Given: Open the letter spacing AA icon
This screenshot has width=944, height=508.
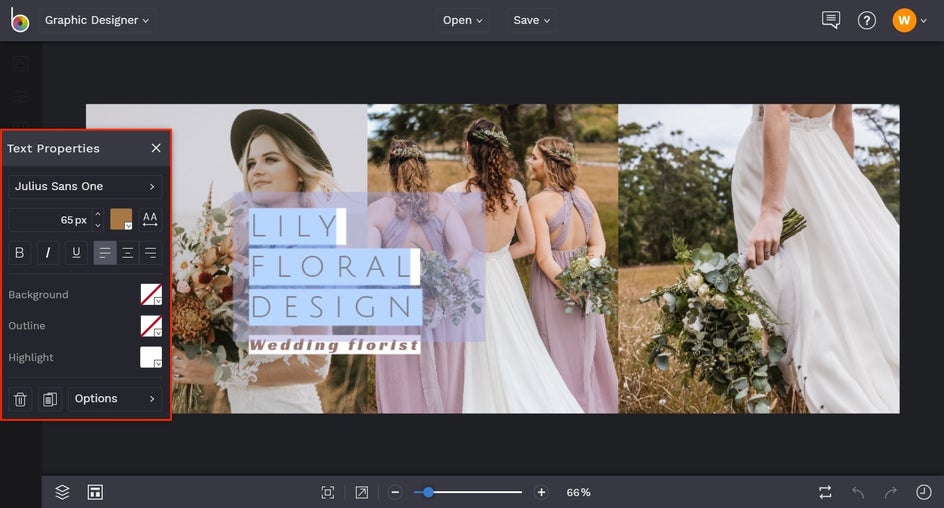Looking at the screenshot, I should (150, 219).
